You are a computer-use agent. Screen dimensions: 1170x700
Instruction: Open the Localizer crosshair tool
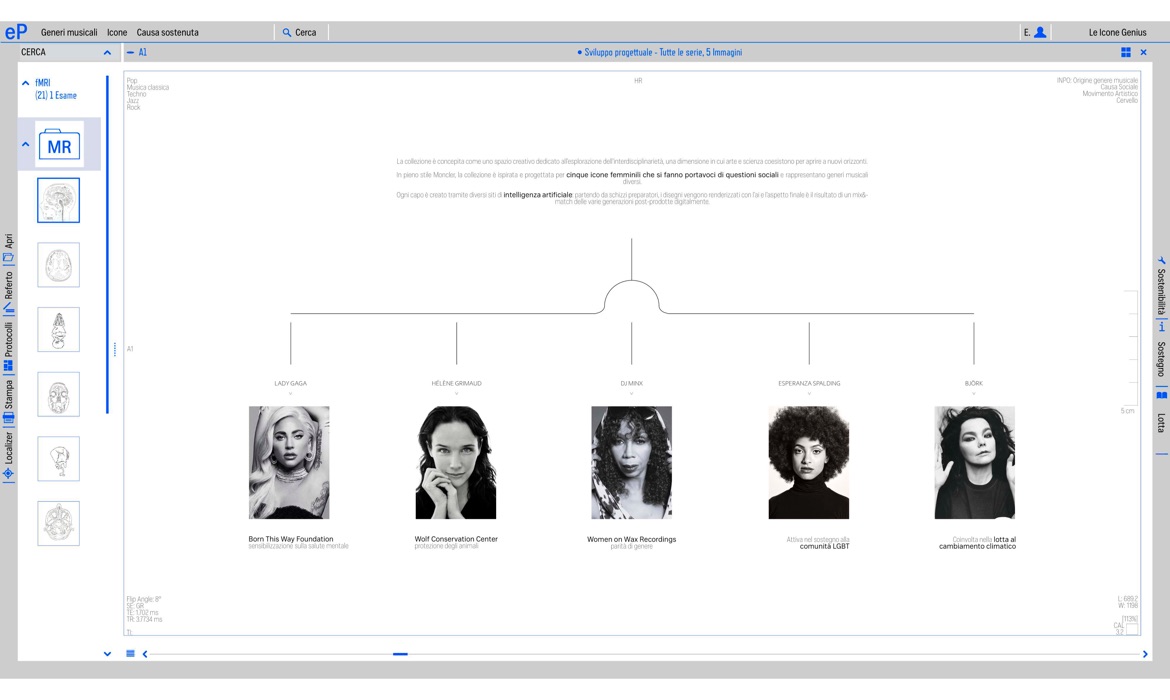point(8,473)
